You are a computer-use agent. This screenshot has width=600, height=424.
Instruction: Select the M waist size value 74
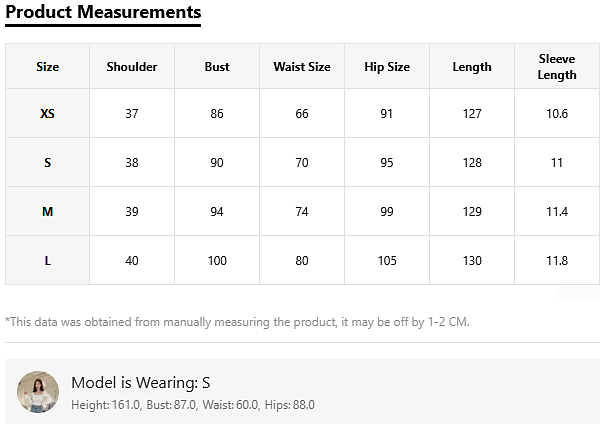tap(302, 212)
